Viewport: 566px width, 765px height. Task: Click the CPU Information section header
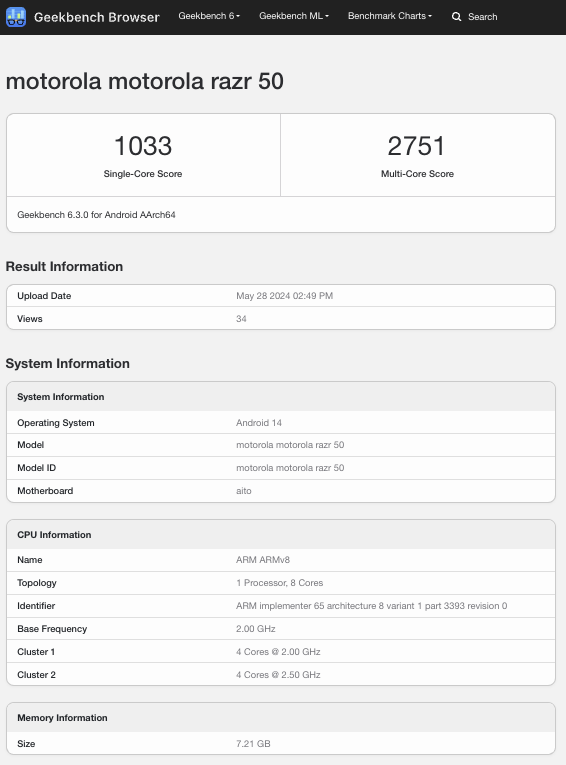tap(54, 535)
